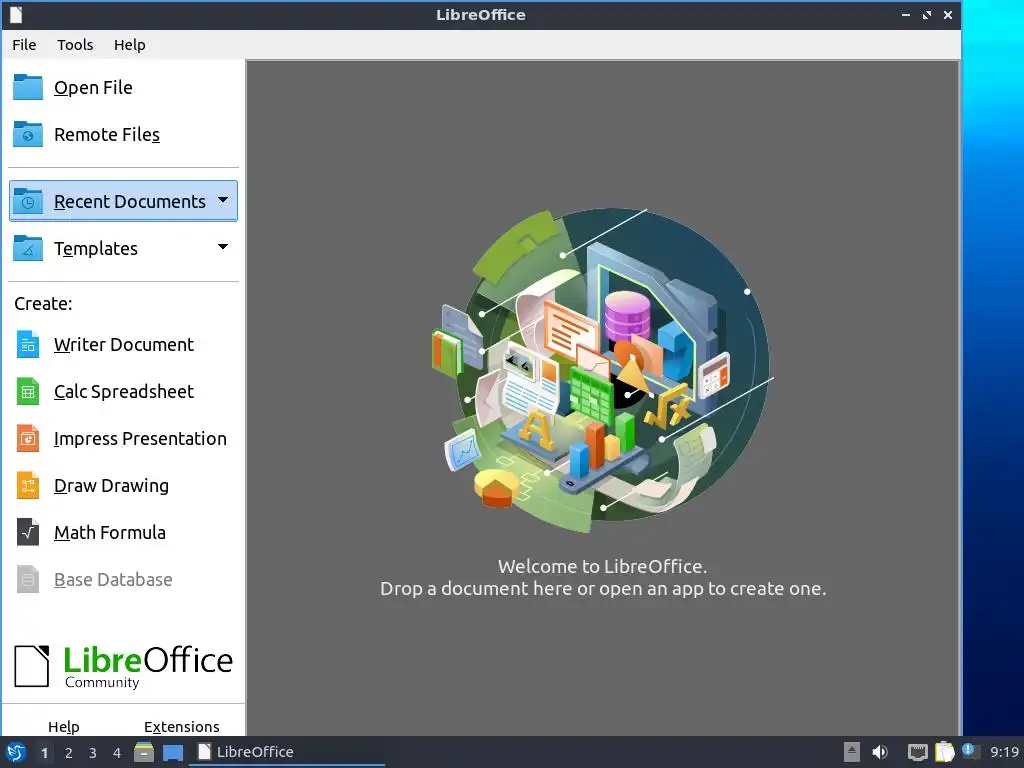The image size is (1024, 768).
Task: Create a new Writer Document
Action: coord(124,345)
